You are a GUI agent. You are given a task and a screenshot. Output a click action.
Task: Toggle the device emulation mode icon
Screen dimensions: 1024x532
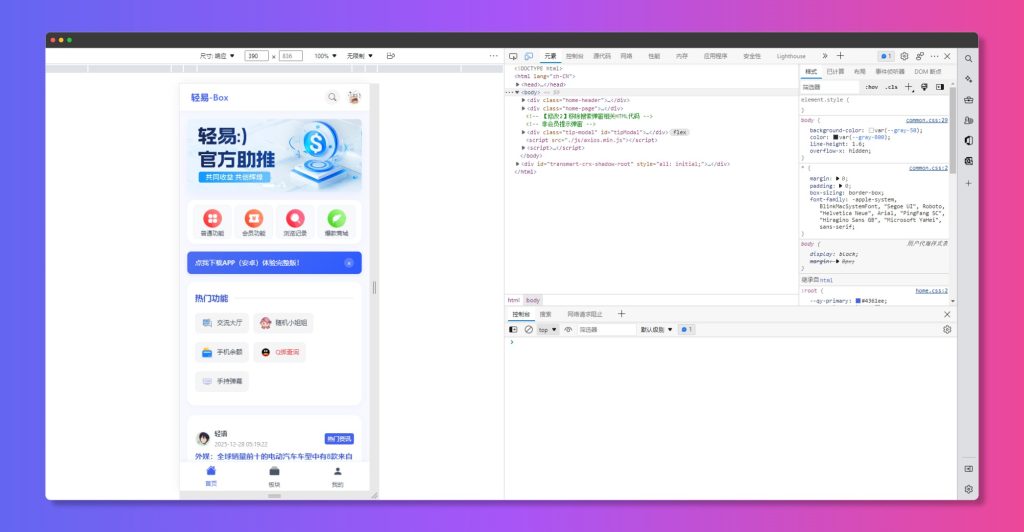[527, 56]
